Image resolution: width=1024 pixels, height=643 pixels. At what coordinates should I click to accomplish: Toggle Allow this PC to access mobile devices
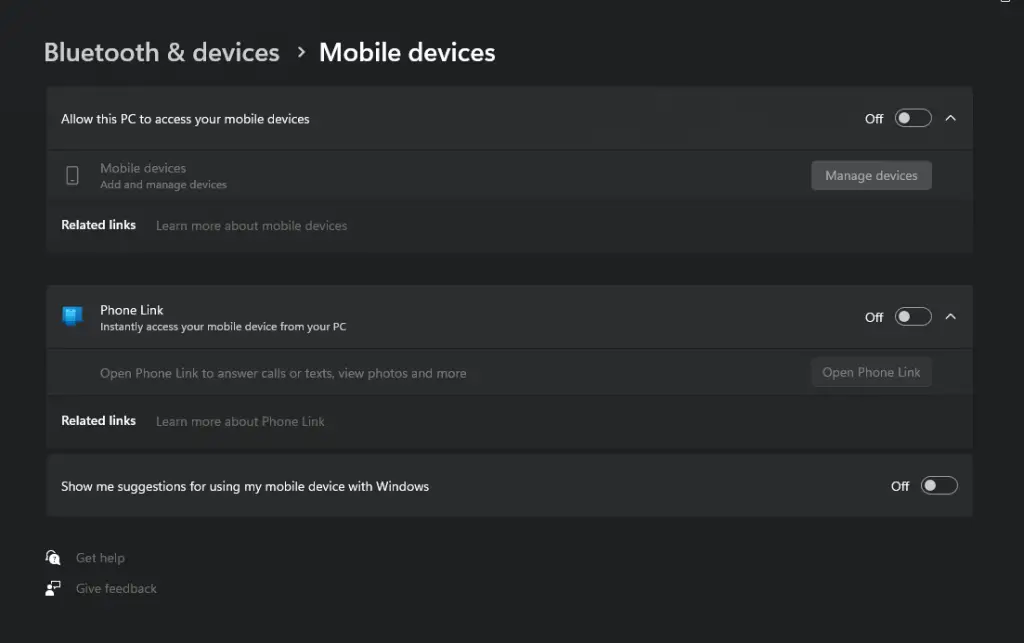pyautogui.click(x=913, y=118)
